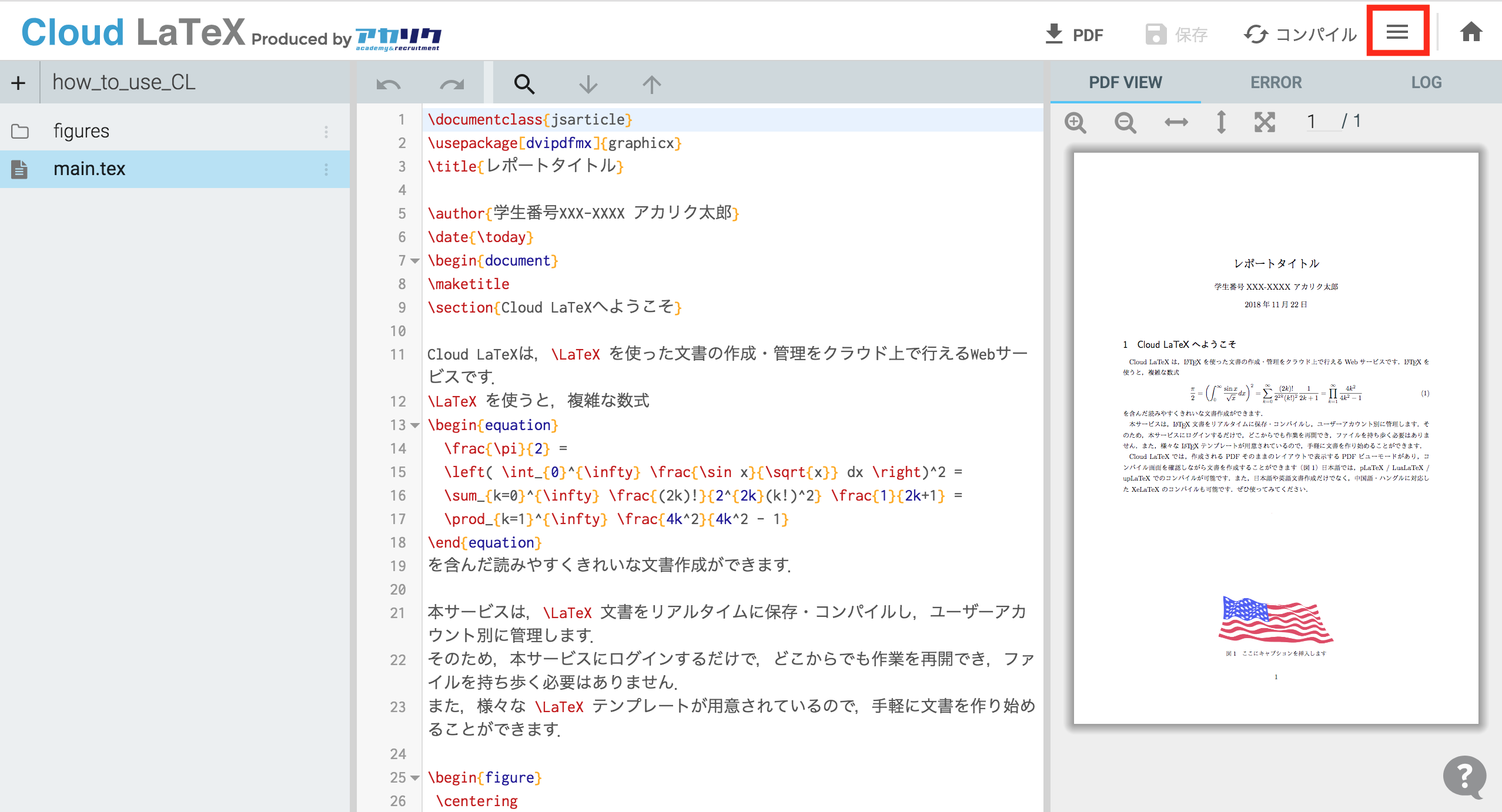Open options menu for figures folder
This screenshot has width=1502, height=812.
click(326, 132)
